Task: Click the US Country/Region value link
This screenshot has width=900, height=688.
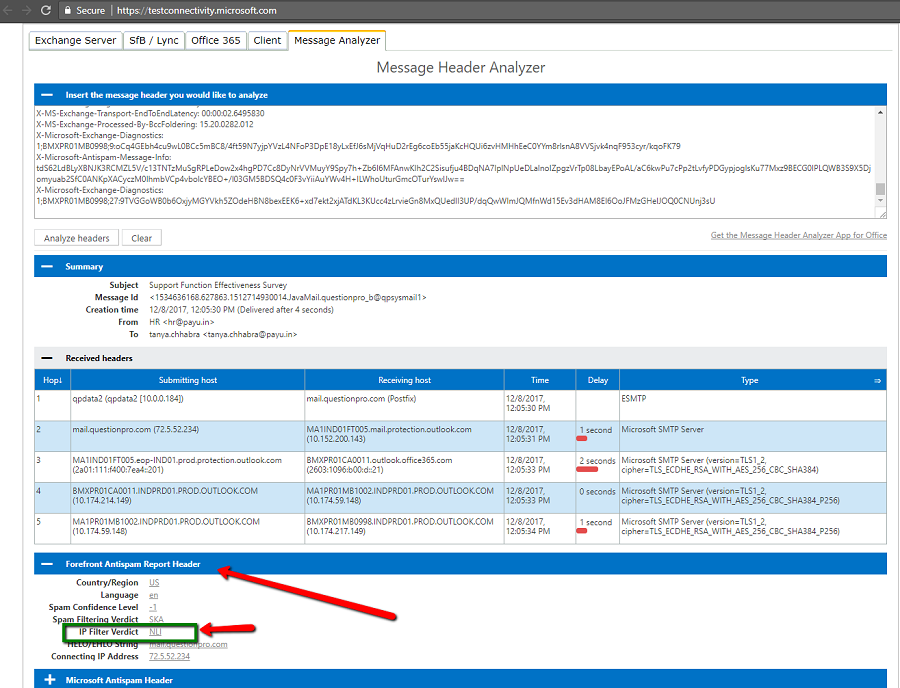Action: click(154, 582)
